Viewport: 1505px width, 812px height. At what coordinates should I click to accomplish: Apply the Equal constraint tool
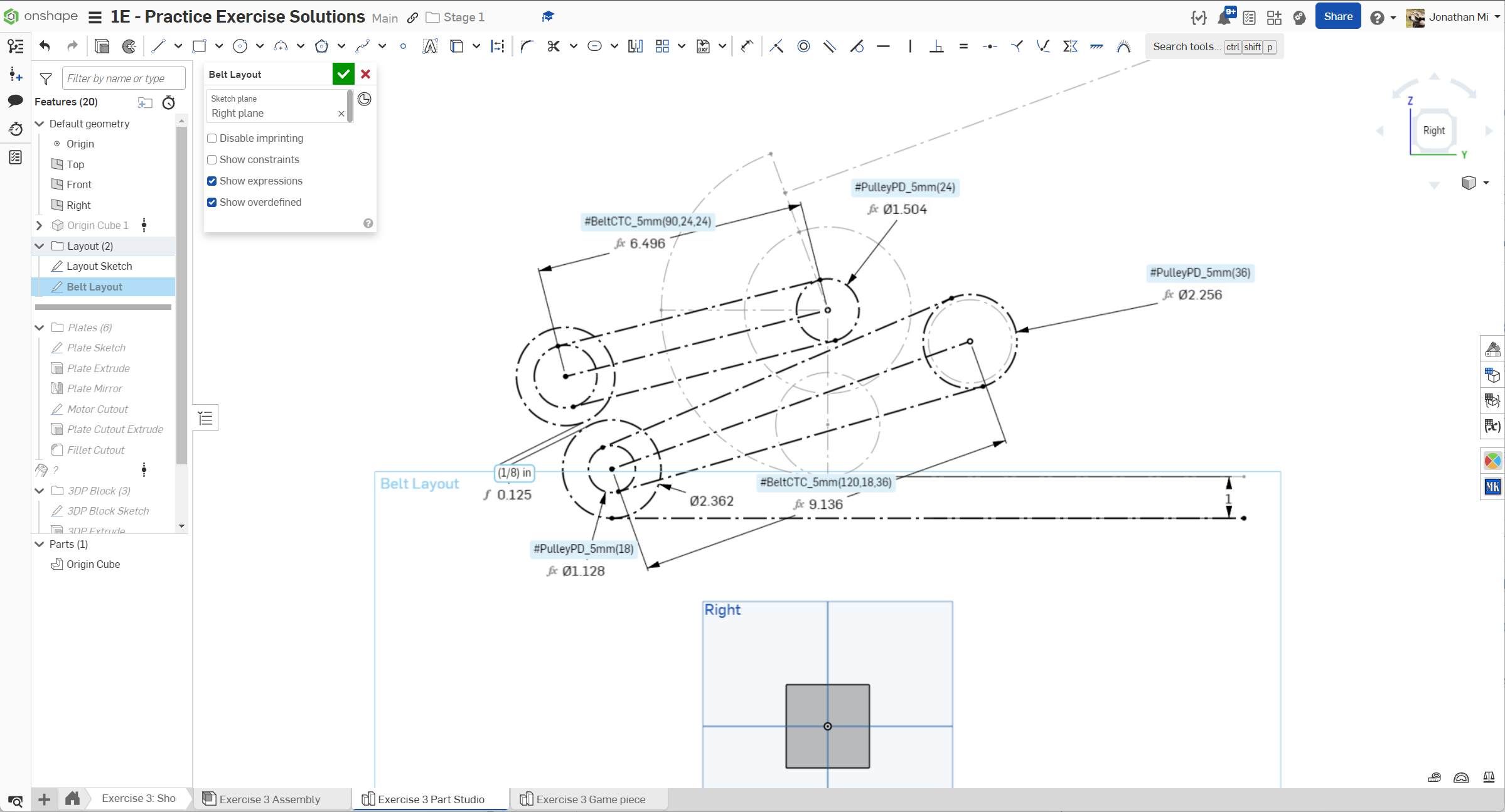tap(963, 46)
